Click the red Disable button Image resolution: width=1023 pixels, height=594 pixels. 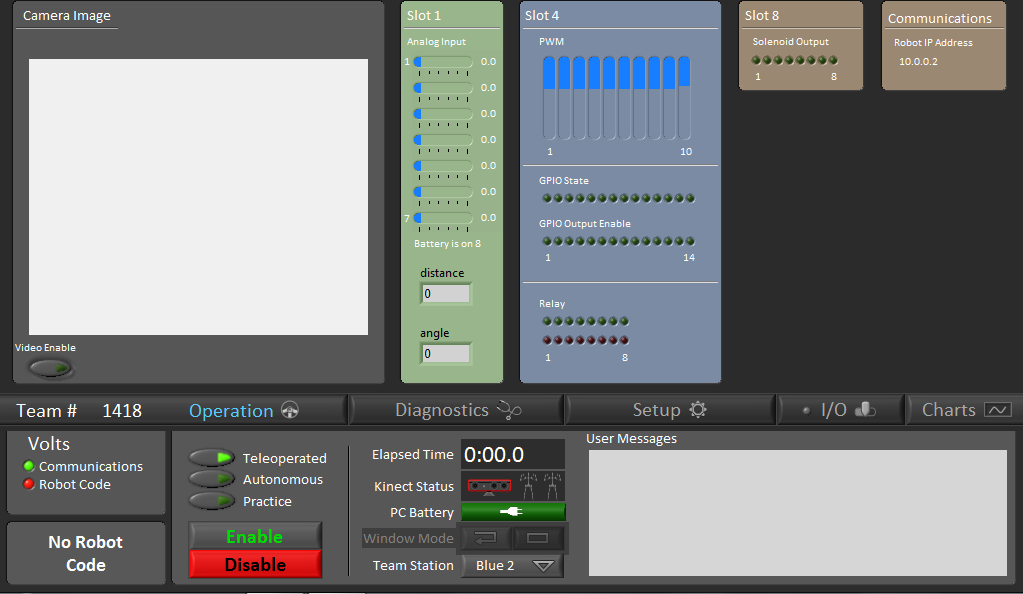(x=255, y=564)
